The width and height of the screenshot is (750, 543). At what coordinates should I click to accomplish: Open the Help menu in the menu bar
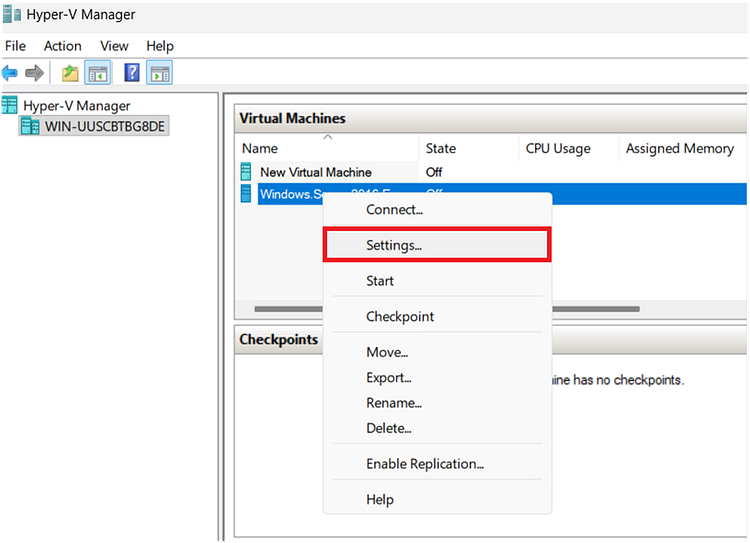click(x=160, y=46)
